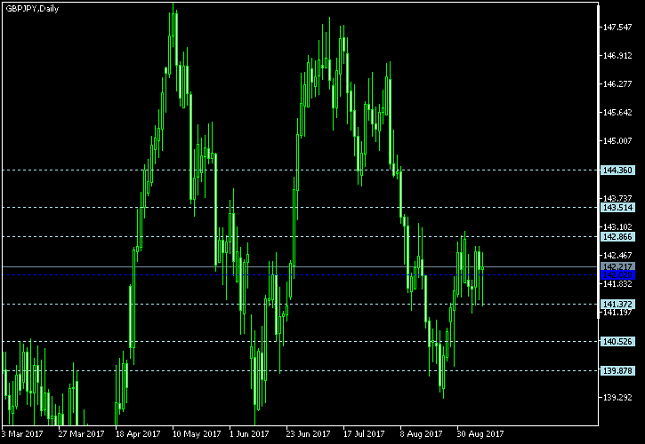Select the 144.360 price level label
Image resolution: width=645 pixels, height=444 pixels.
tap(618, 170)
